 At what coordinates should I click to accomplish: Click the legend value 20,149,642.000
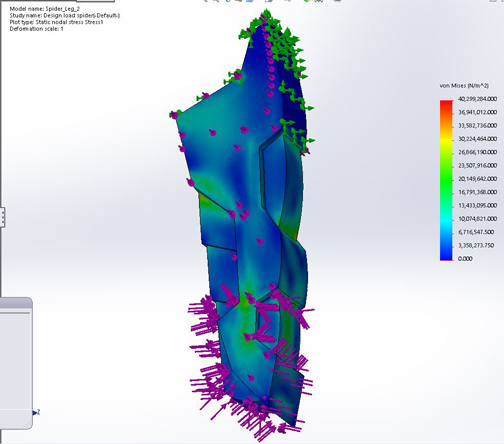click(x=477, y=179)
